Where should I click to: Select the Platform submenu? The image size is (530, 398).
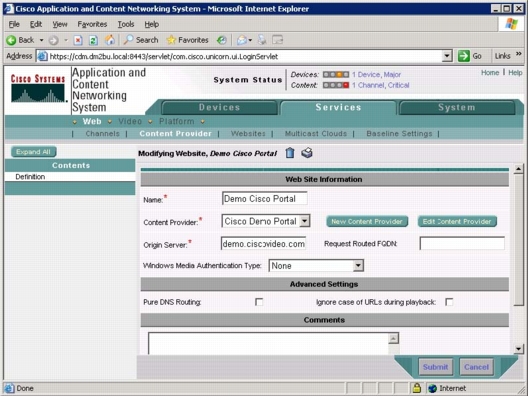177,121
